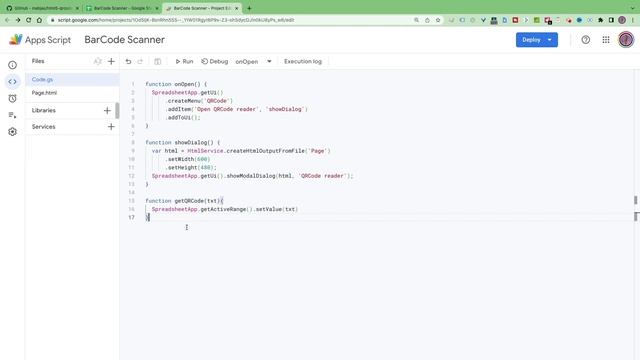Viewport: 640px width, 360px height.
Task: Click the share icon in address bar
Action: [x=427, y=20]
